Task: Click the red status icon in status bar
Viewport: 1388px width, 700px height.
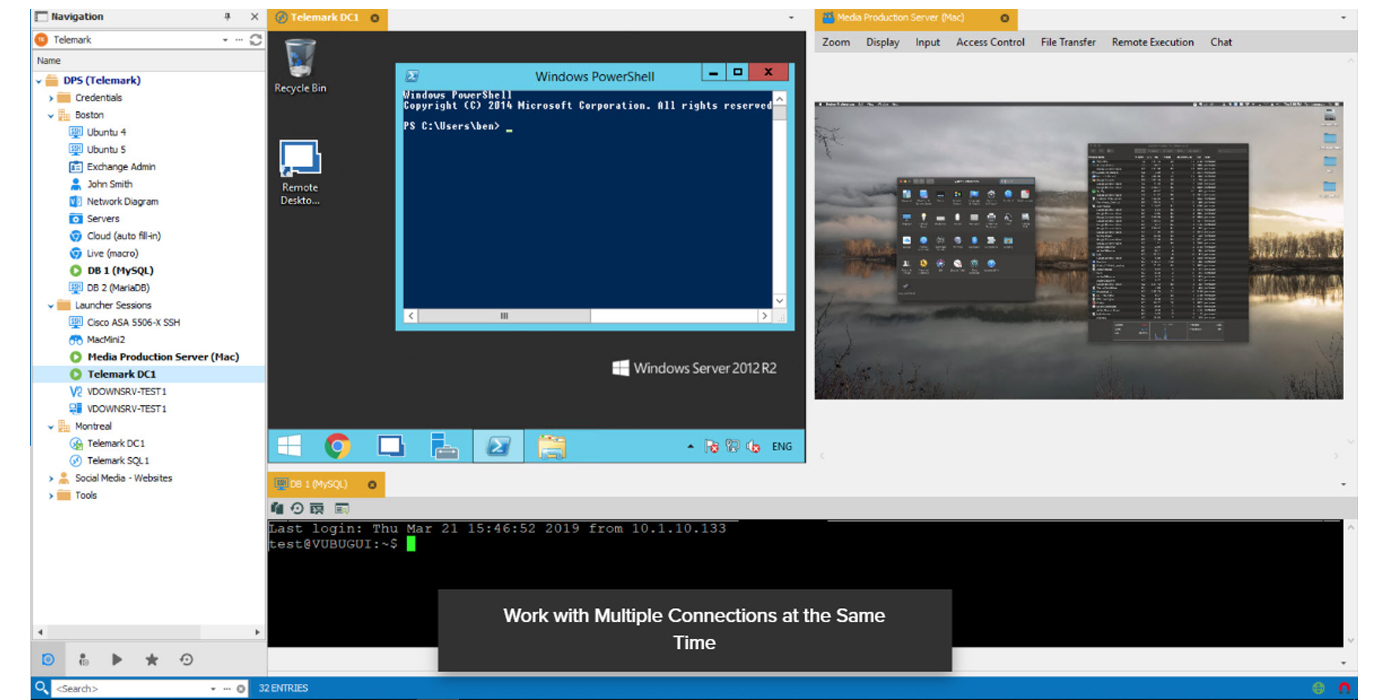Action: click(x=1344, y=688)
